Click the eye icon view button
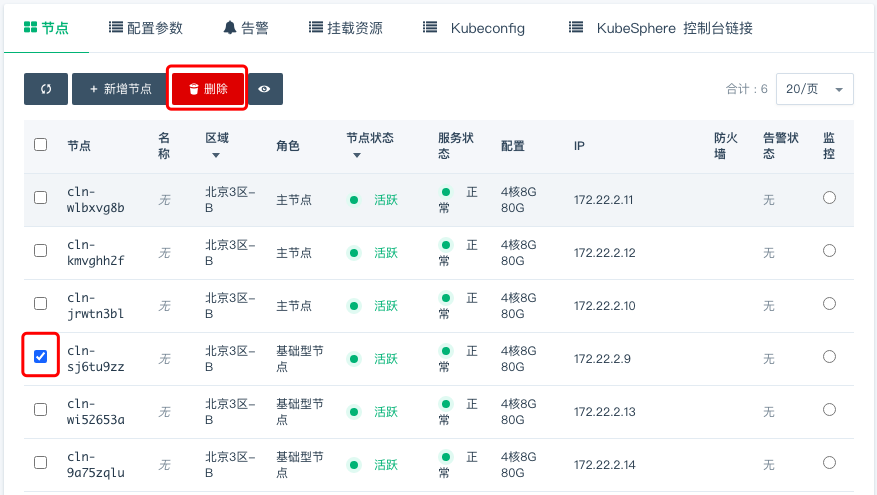 (264, 89)
